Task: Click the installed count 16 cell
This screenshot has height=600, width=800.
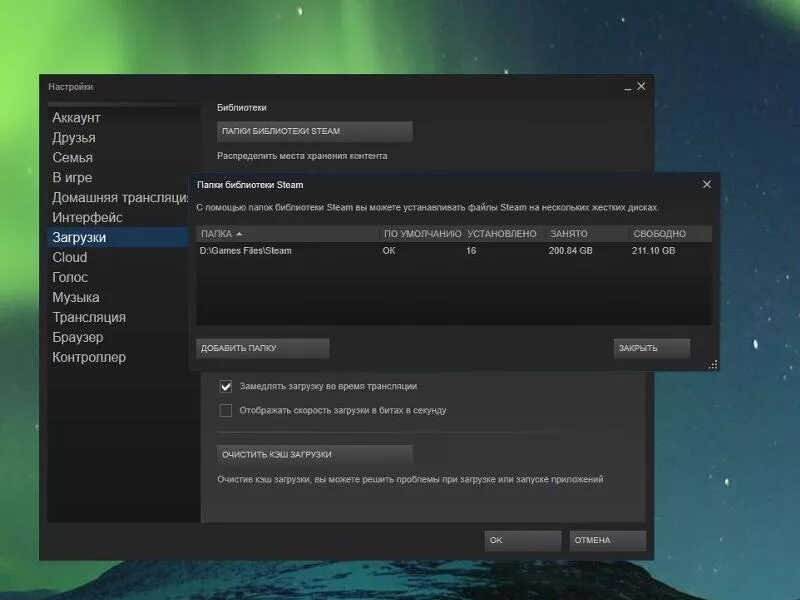Action: tap(471, 251)
